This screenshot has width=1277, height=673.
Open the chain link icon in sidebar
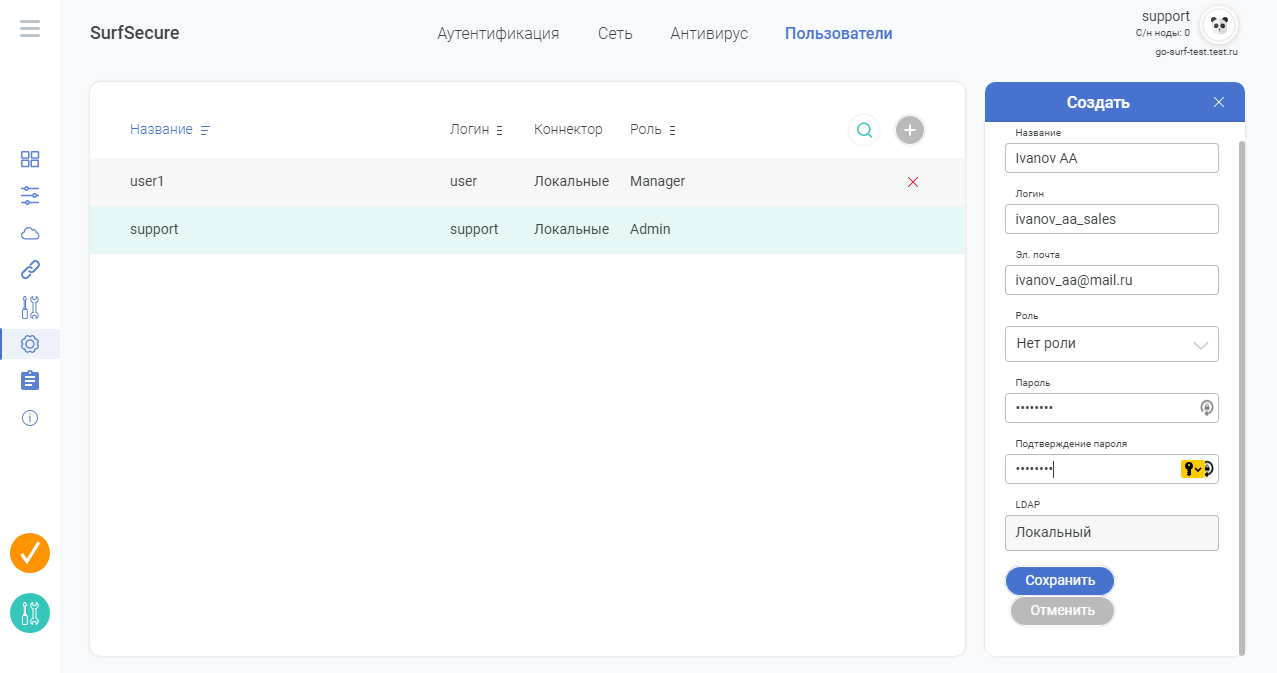point(30,270)
